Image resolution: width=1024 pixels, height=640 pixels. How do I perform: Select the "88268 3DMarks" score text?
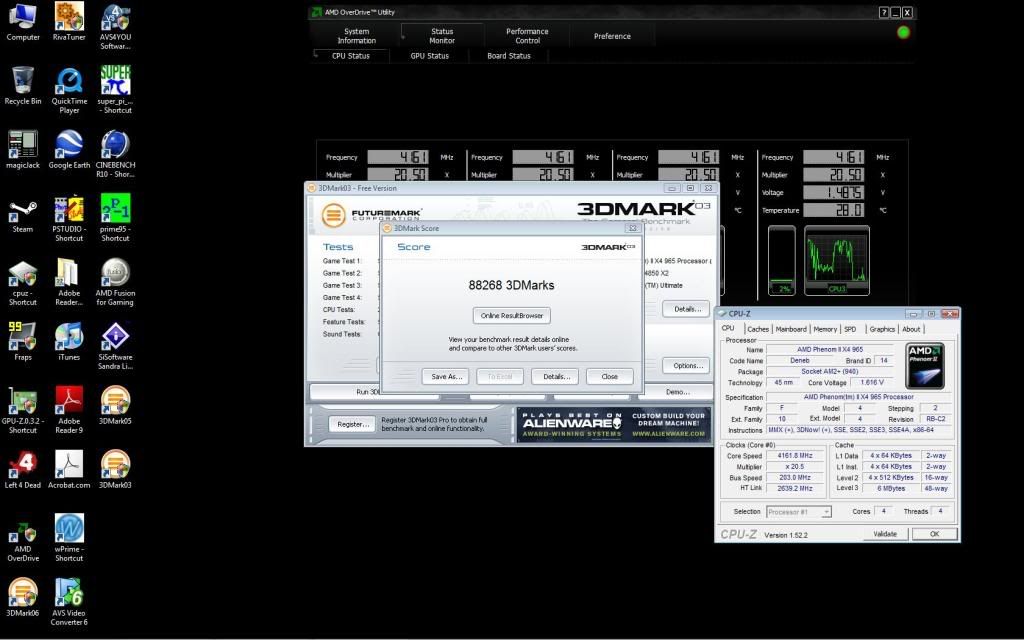511,285
